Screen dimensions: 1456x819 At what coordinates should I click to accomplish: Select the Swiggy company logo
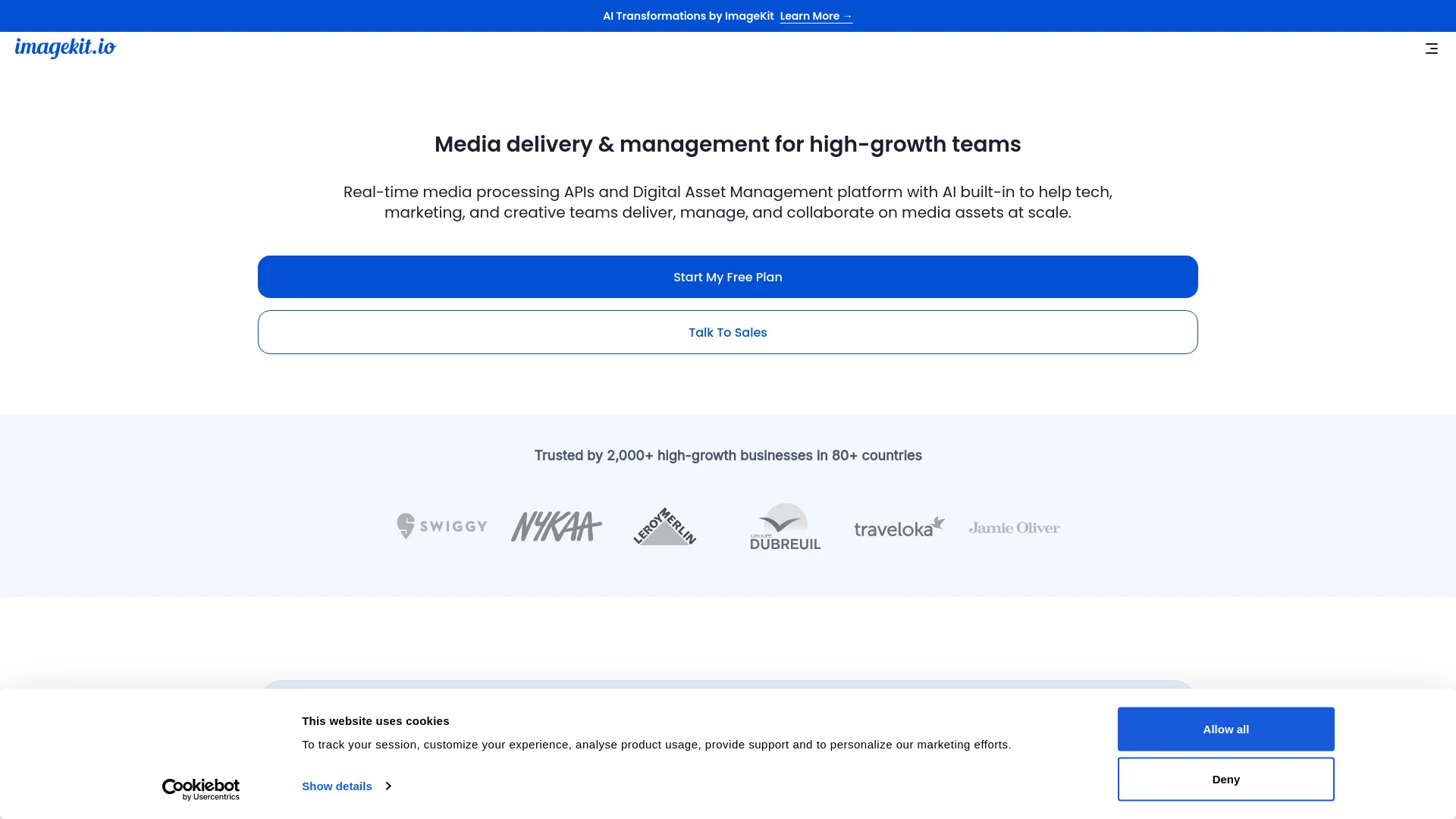[441, 526]
